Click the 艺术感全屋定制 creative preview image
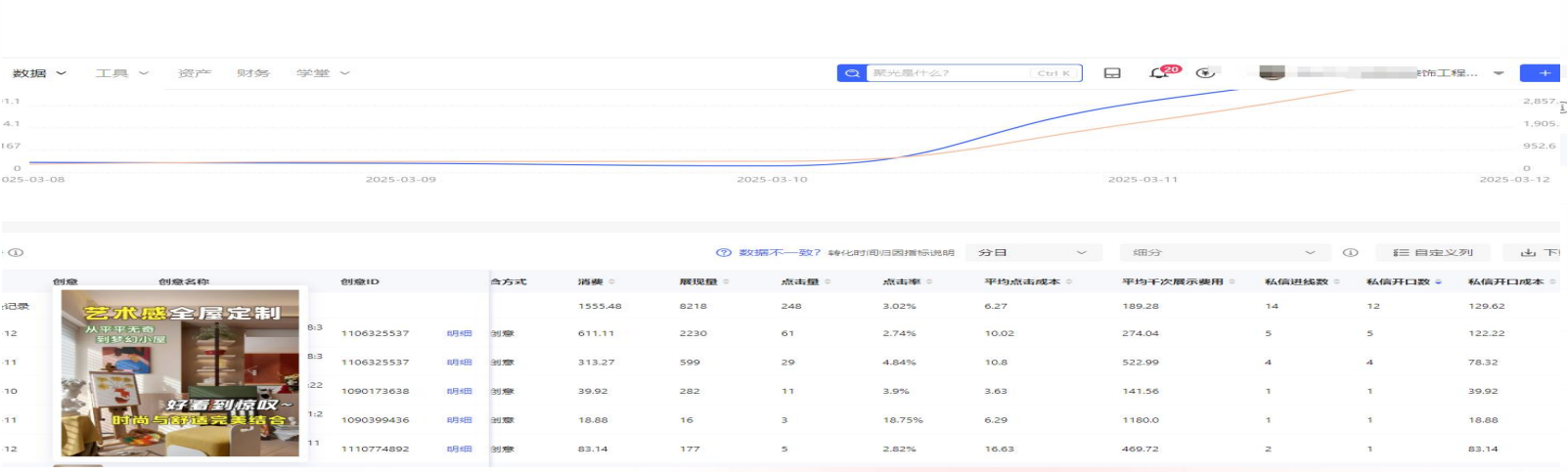The width and height of the screenshot is (1568, 472). point(180,372)
